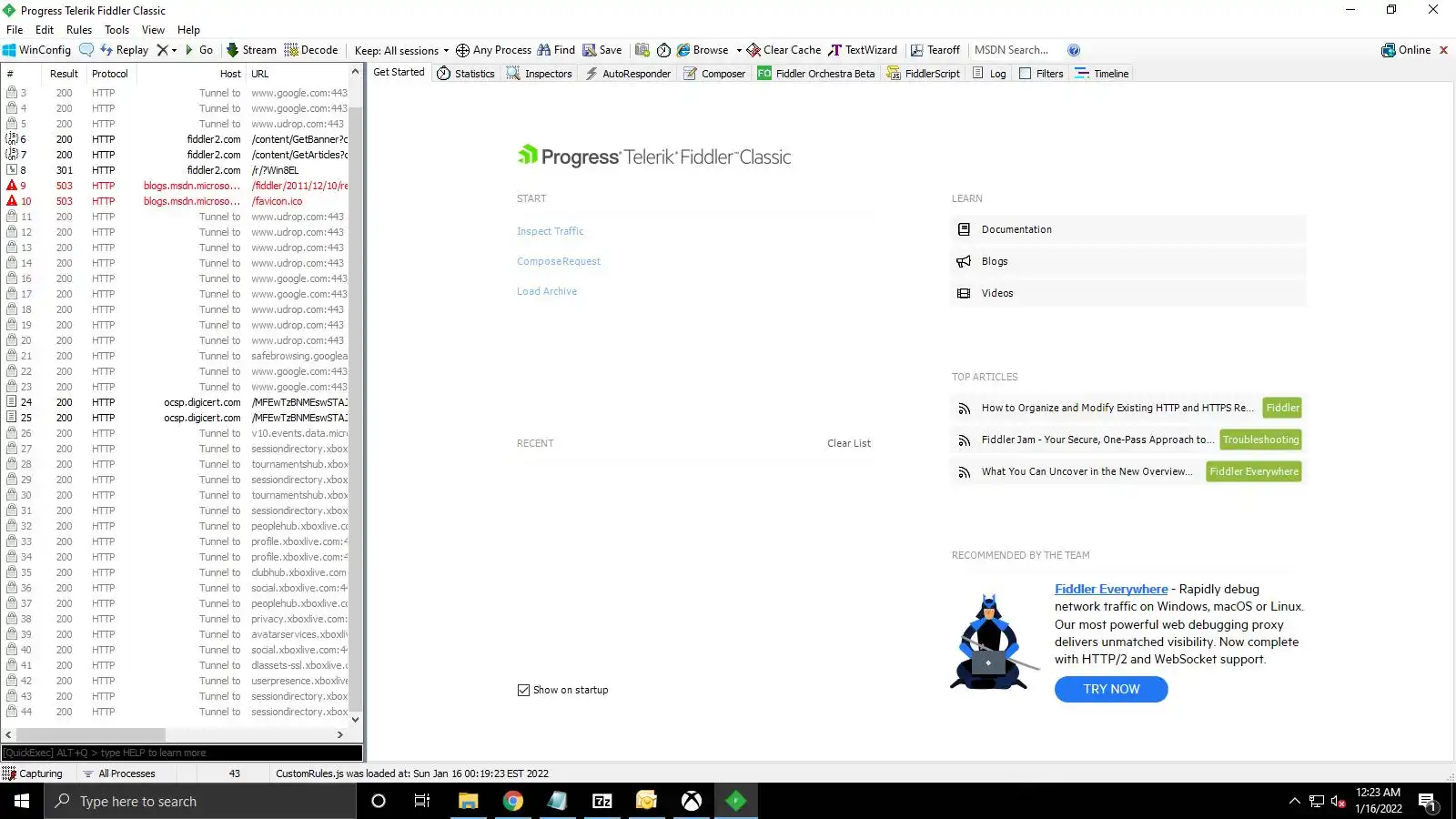The image size is (1456, 819).
Task: Open the Help menu
Action: [x=188, y=30]
